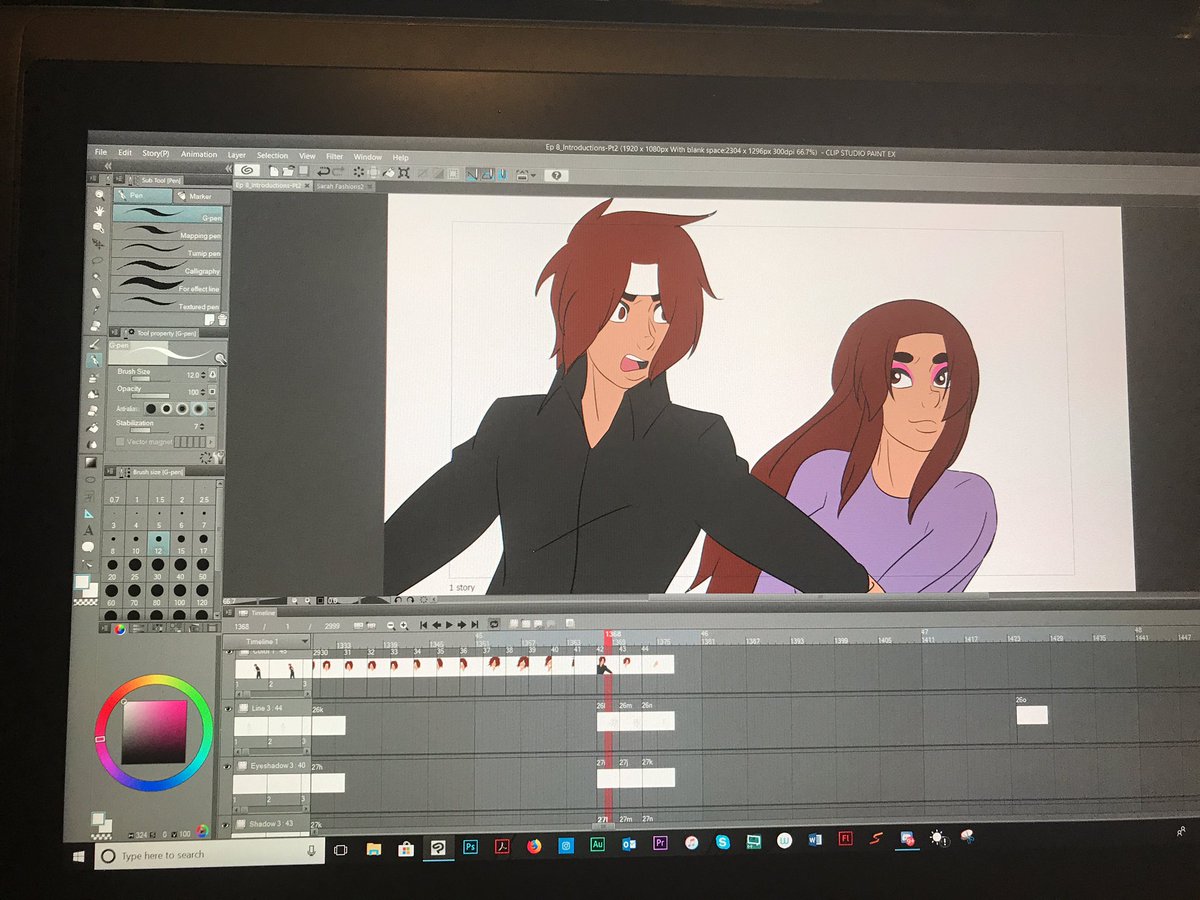Click the Scale/transform command bar icon
This screenshot has width=1200, height=900.
tap(403, 172)
